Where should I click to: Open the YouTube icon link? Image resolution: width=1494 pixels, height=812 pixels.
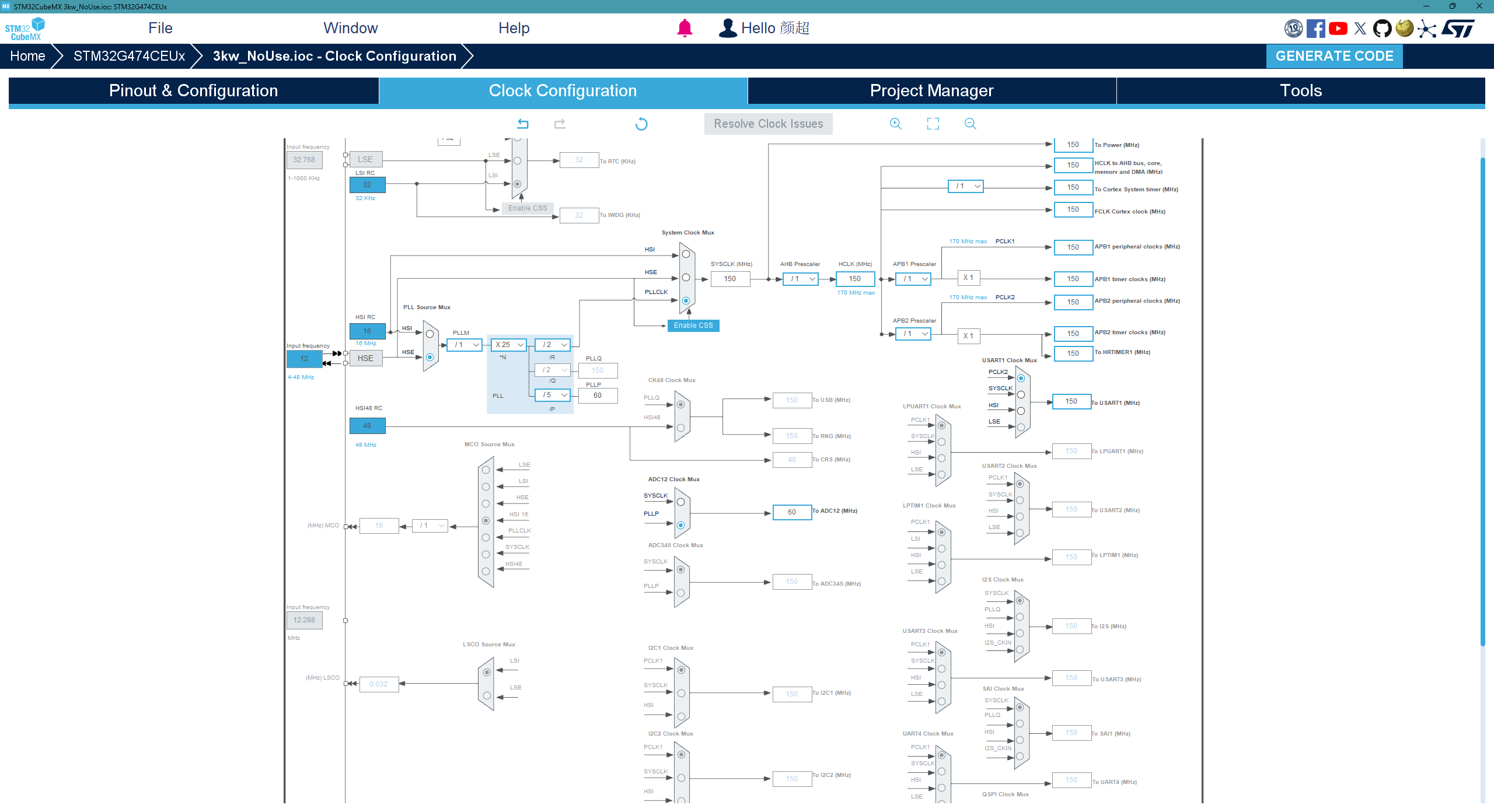1338,28
